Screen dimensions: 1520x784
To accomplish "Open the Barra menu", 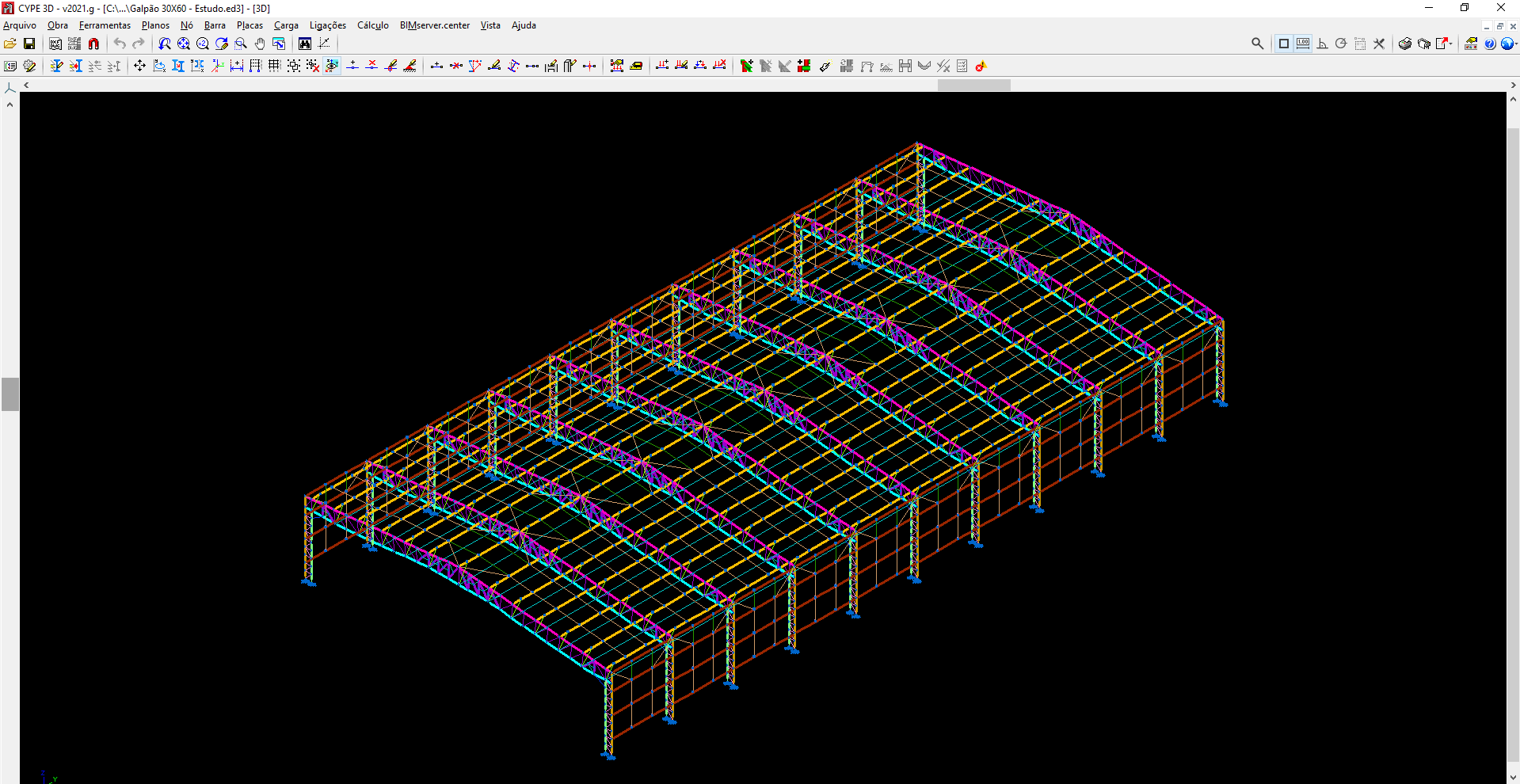I will 215,25.
